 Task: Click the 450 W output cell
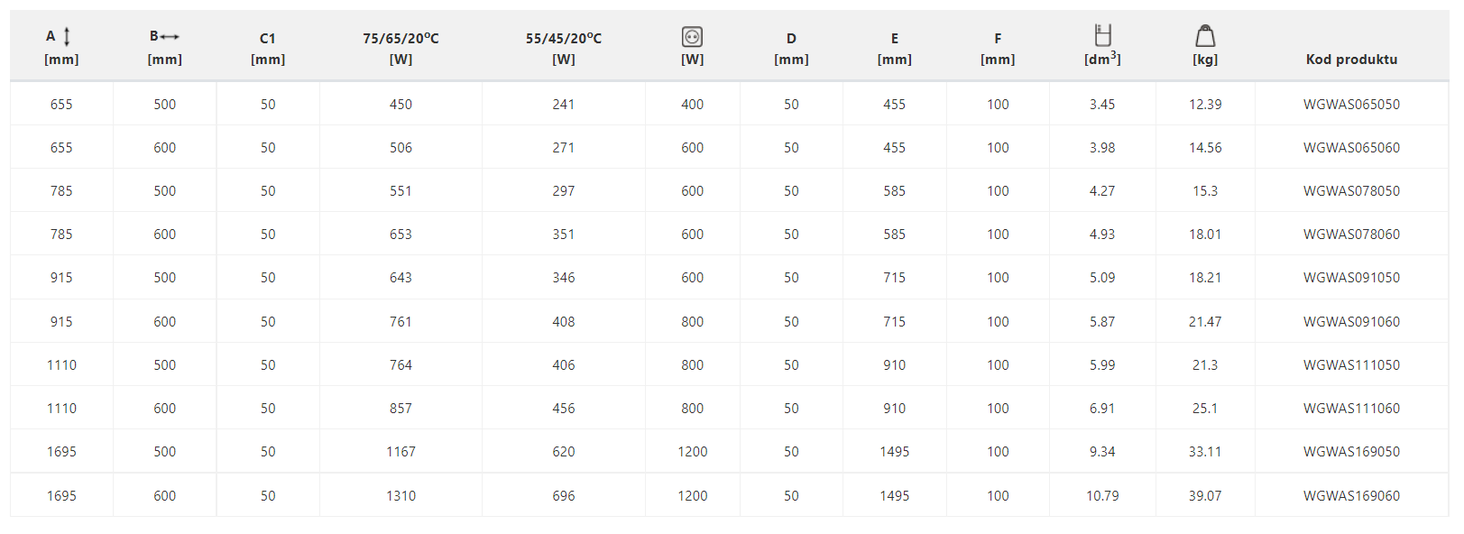pos(401,104)
